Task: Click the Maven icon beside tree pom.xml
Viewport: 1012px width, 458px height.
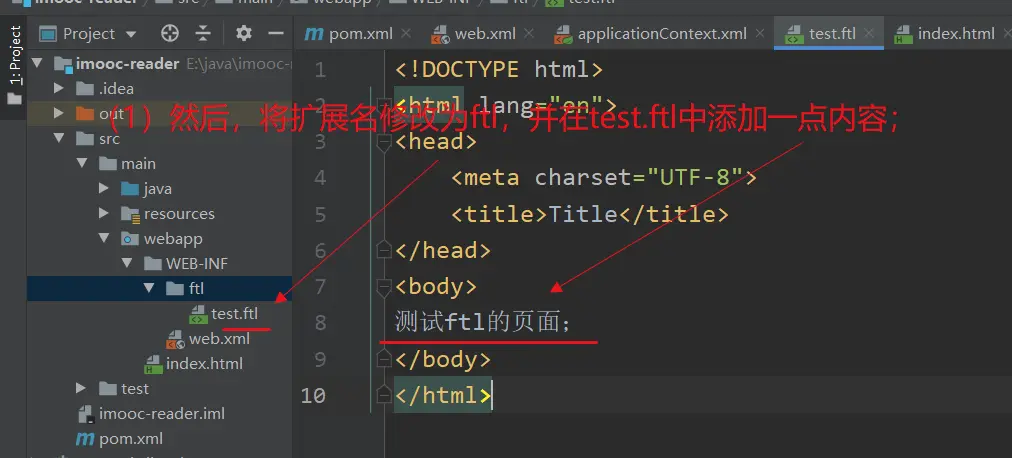Action: [x=85, y=439]
